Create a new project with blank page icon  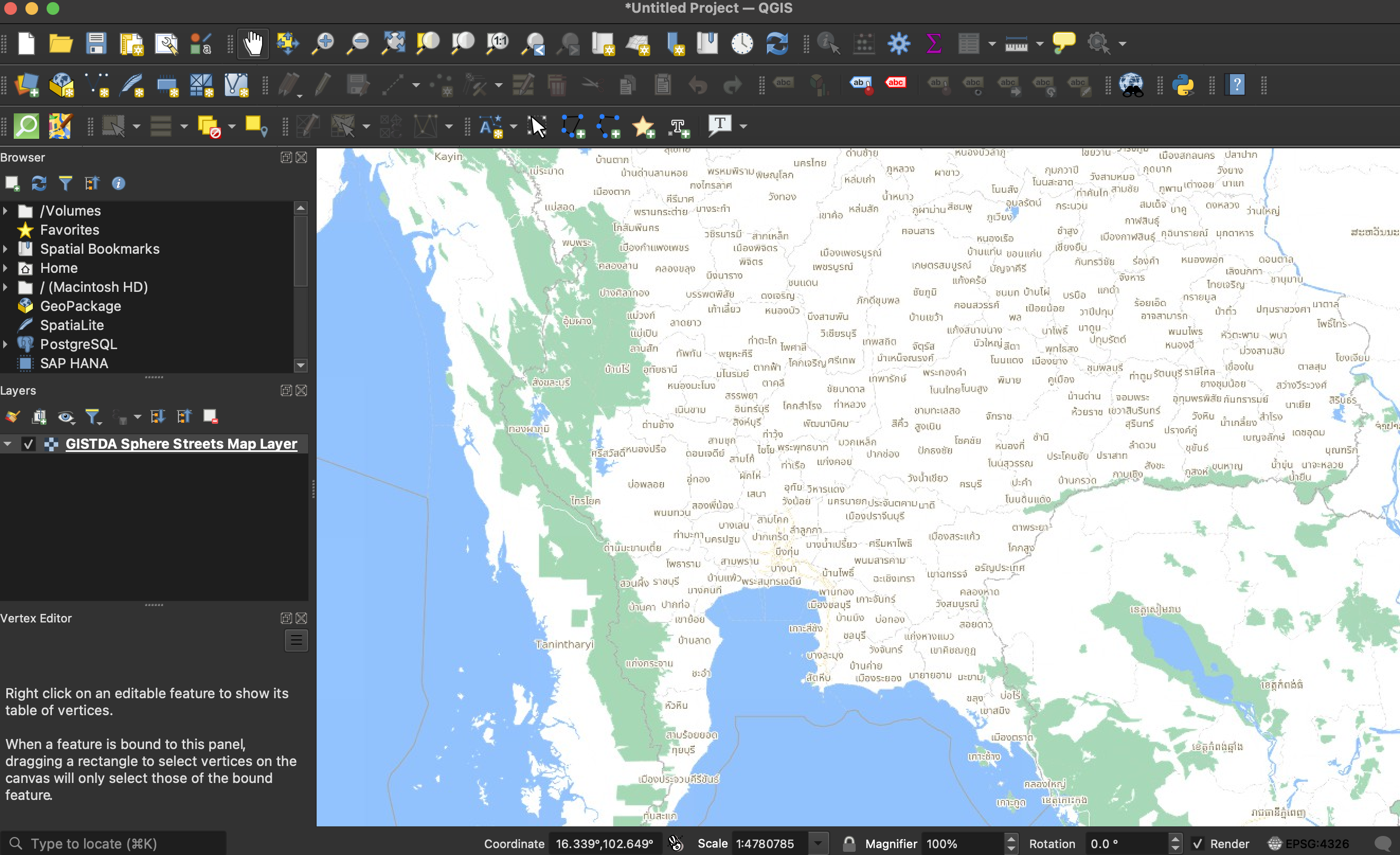[26, 43]
